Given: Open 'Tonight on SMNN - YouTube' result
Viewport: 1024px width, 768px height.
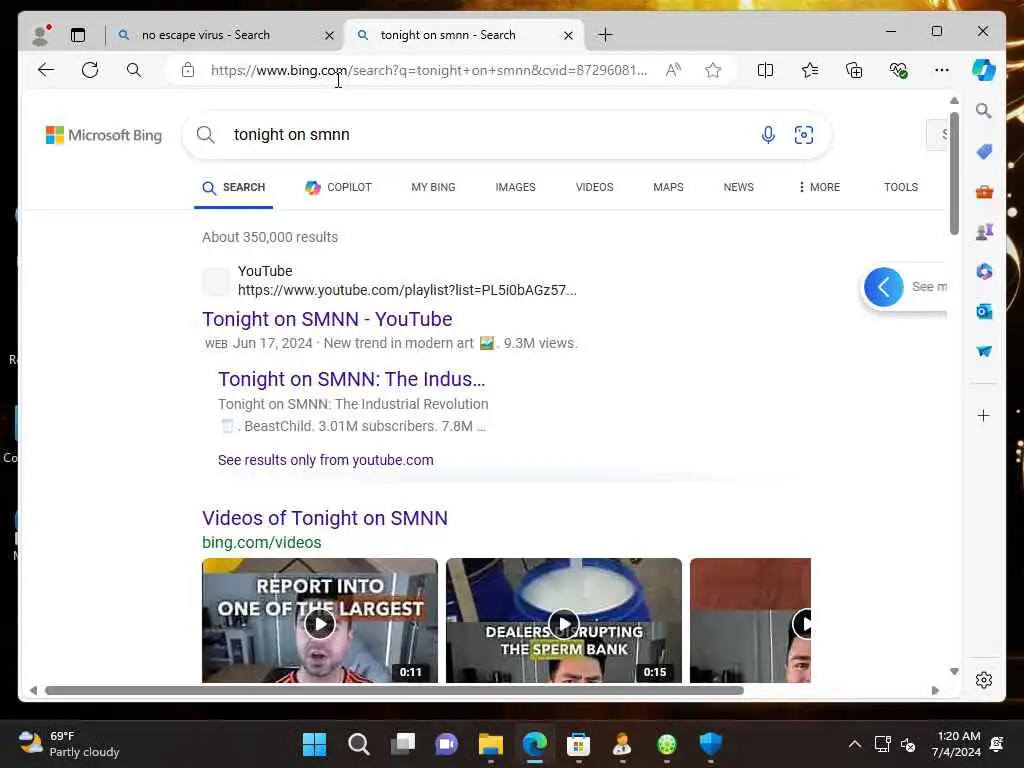Looking at the screenshot, I should [327, 319].
